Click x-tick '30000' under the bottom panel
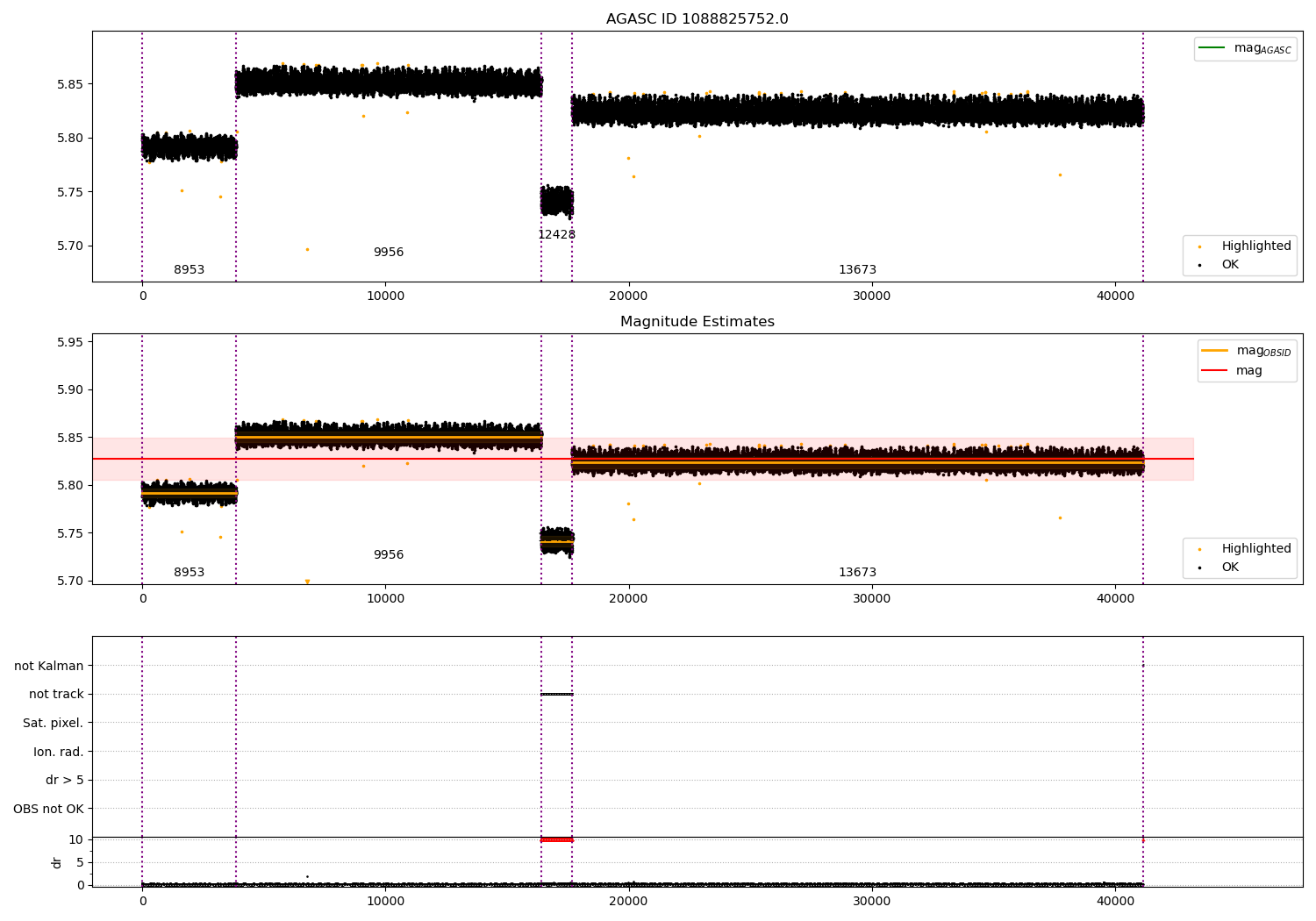1316x921 pixels. pos(871,902)
